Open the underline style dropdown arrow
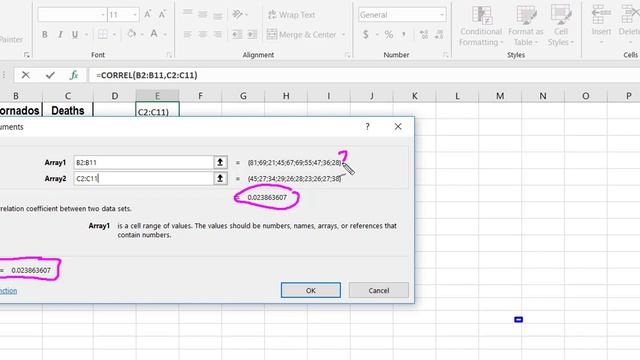Image resolution: width=640 pixels, height=360 pixels. click(x=87, y=35)
